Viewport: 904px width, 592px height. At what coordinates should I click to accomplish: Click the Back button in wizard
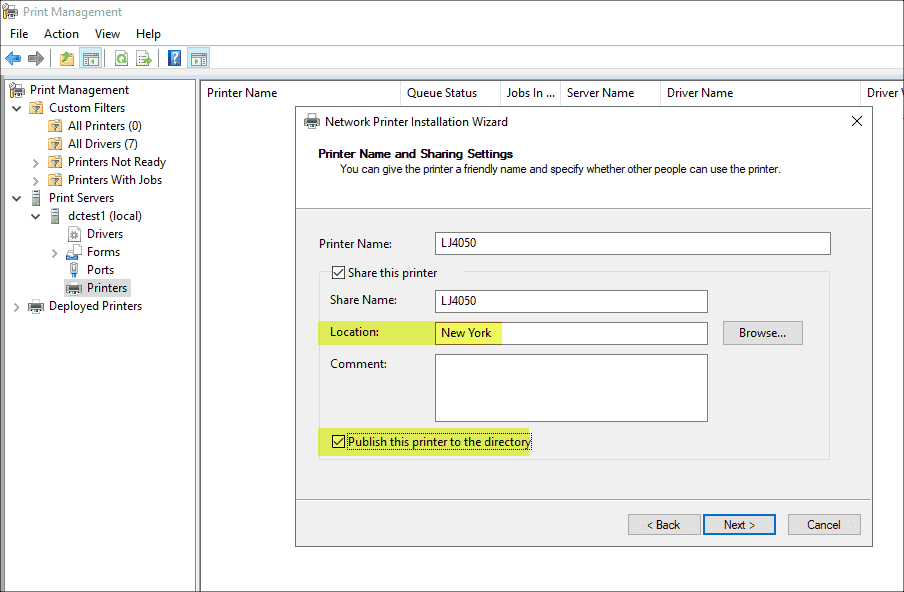[664, 525]
